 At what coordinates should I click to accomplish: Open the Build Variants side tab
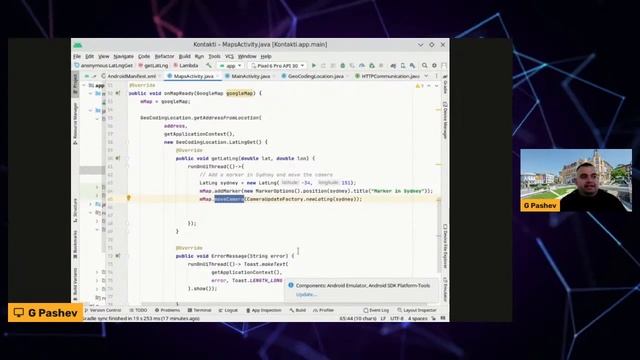(x=75, y=284)
